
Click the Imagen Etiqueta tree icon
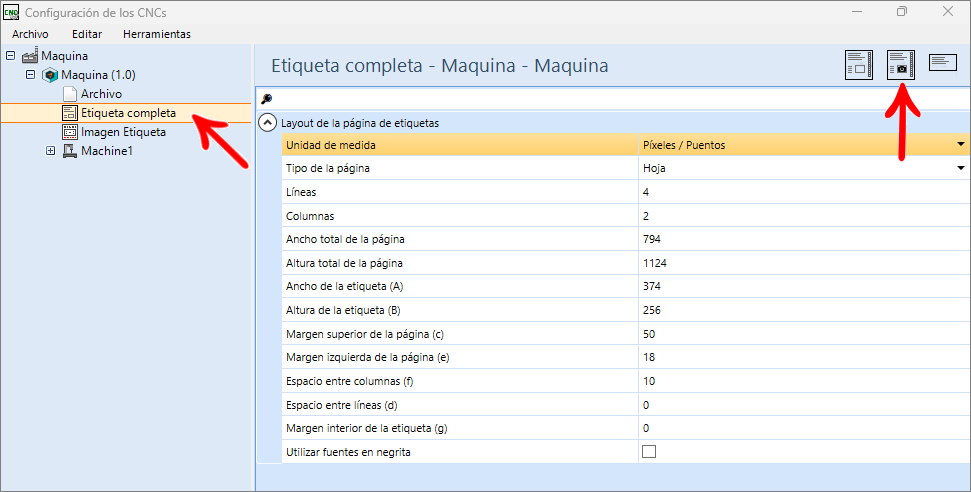tap(70, 132)
